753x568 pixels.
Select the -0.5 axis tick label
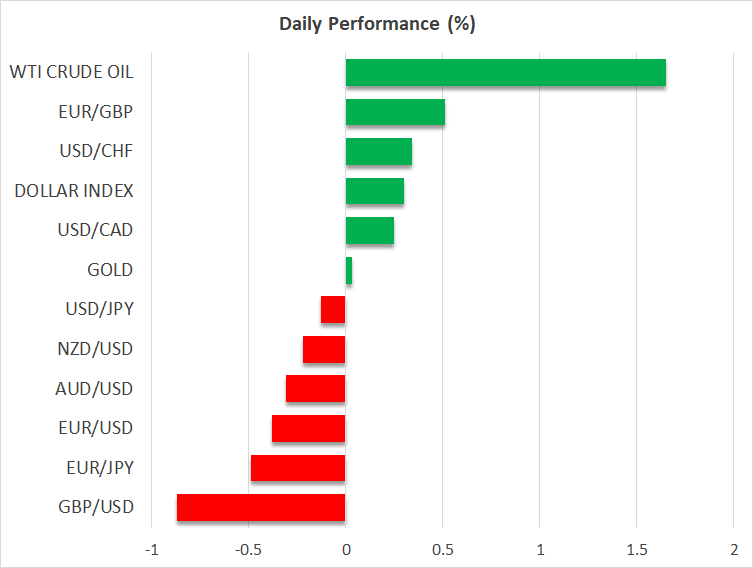click(248, 550)
